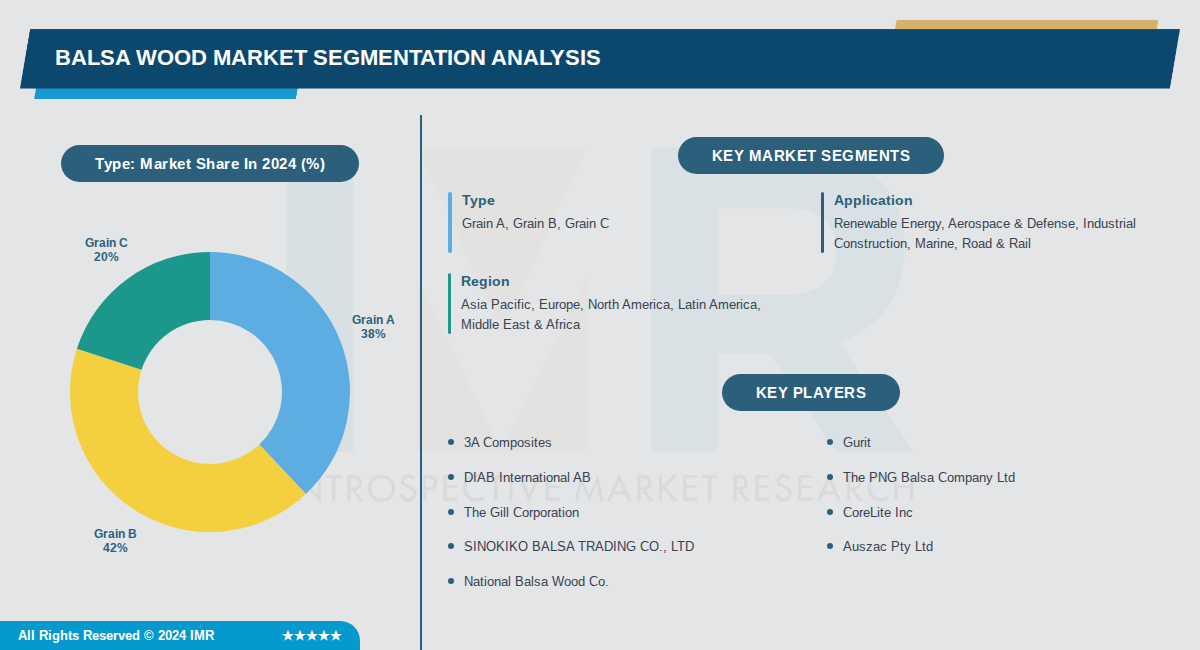1200x650 pixels.
Task: Click the five-star rating in footer
Action: pos(311,636)
